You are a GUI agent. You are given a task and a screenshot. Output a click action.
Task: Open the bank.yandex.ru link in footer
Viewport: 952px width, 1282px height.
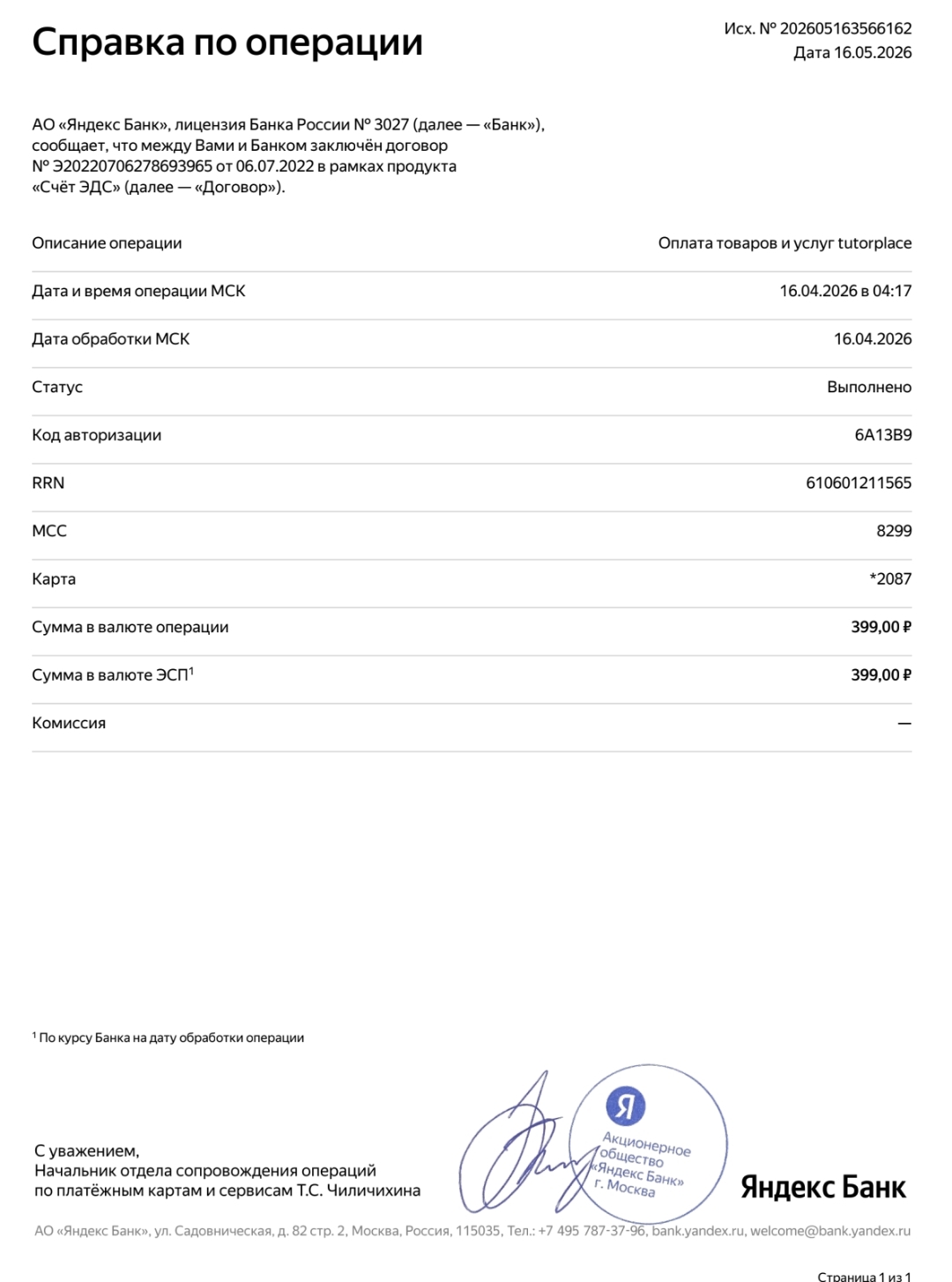click(x=698, y=1231)
